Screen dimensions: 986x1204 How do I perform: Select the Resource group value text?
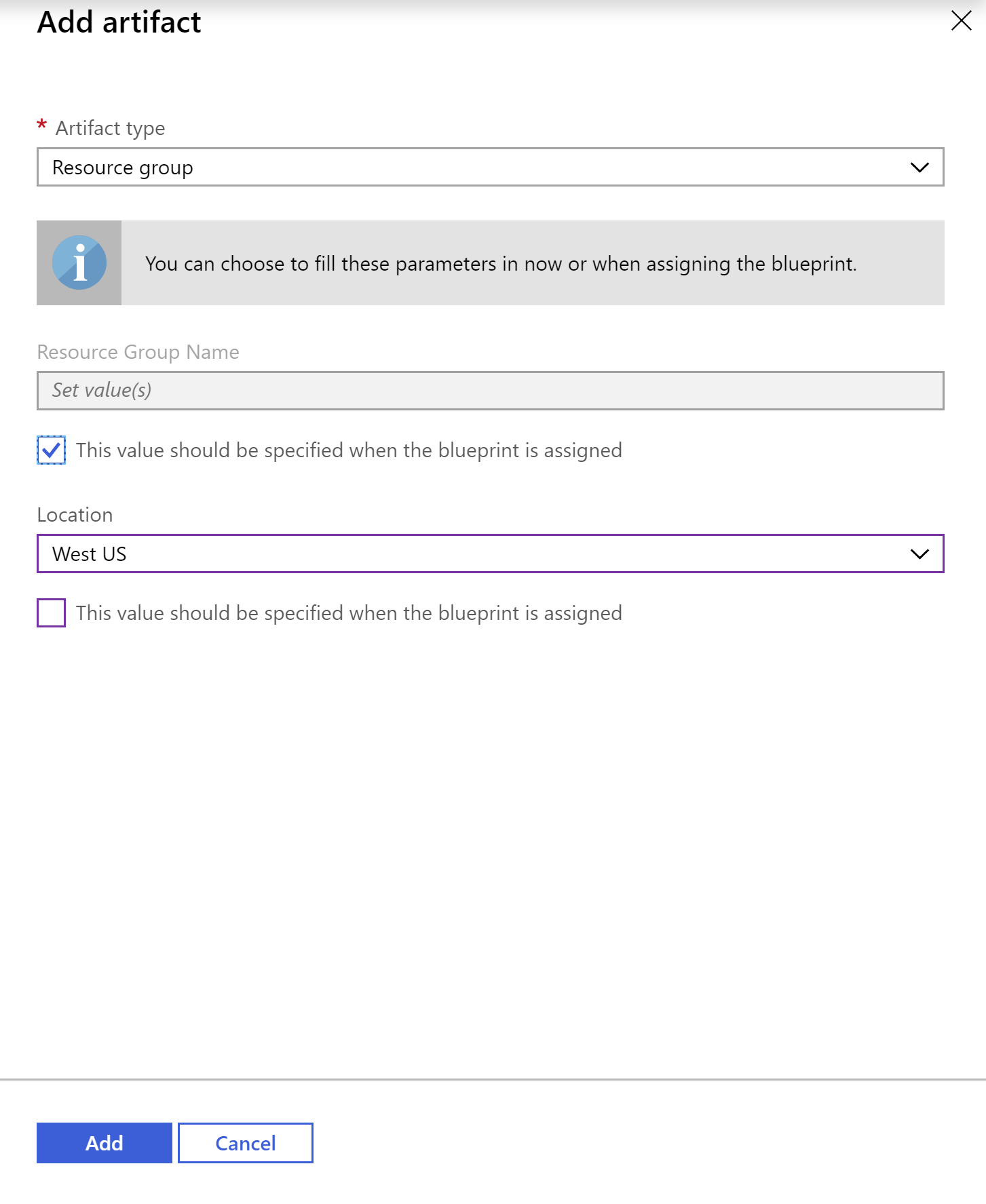coord(123,168)
